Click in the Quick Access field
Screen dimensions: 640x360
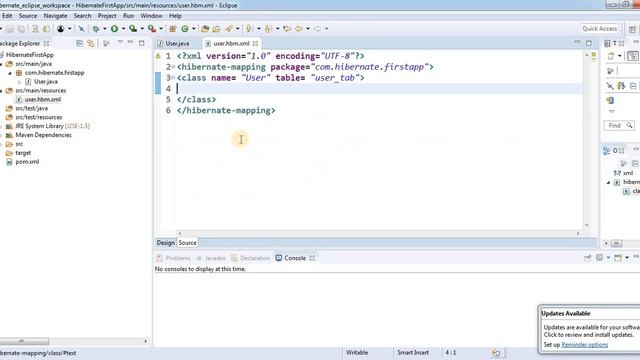point(600,29)
